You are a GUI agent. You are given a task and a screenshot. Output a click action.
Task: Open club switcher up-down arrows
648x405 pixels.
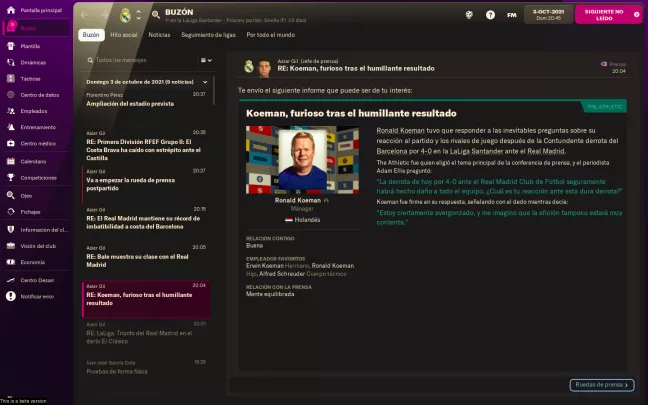pos(138,15)
